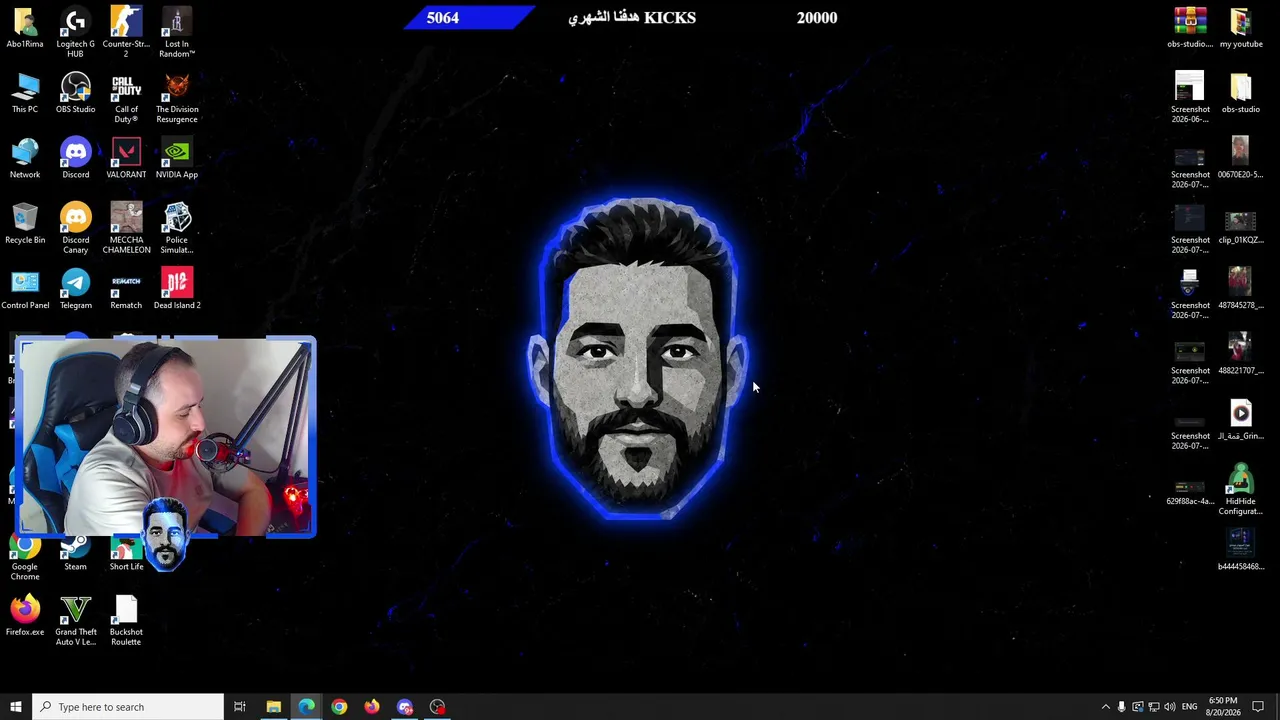Open File Explorer from the taskbar
Viewport: 1280px width, 720px height.
[273, 707]
